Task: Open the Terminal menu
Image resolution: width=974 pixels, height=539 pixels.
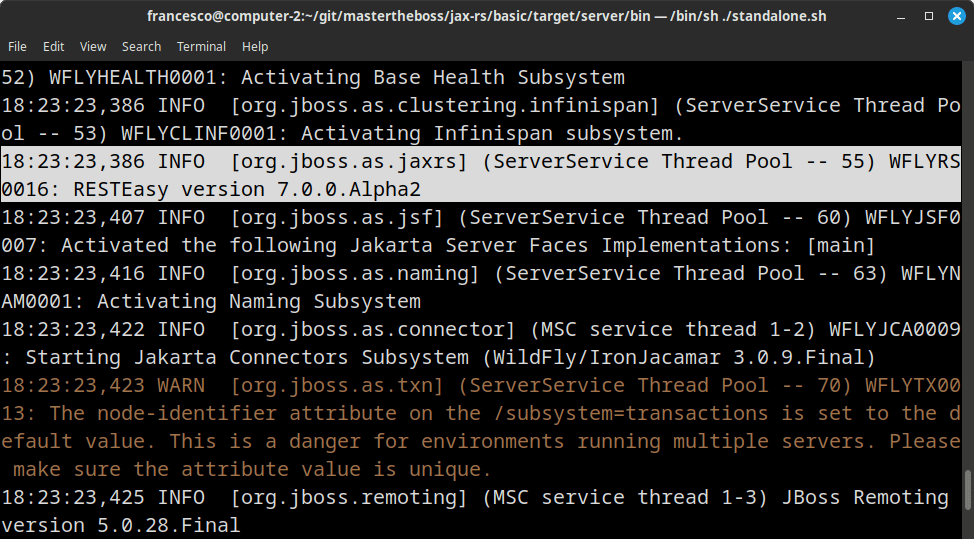Action: point(201,47)
